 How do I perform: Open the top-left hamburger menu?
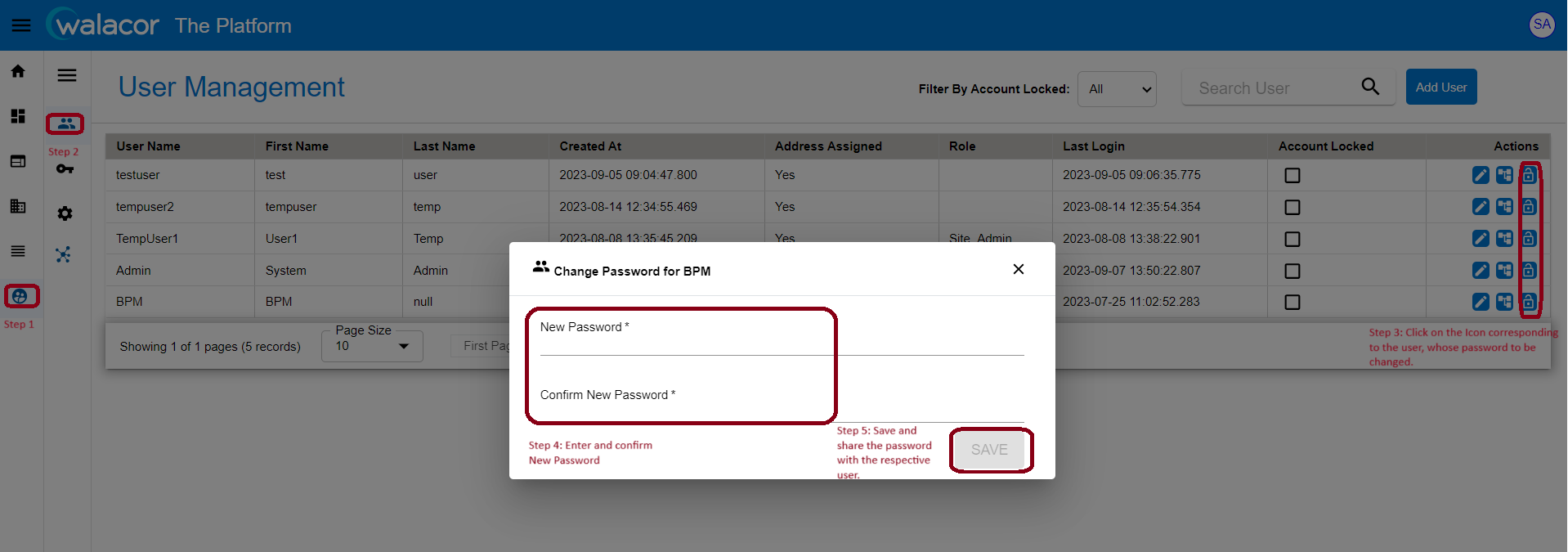click(x=21, y=25)
